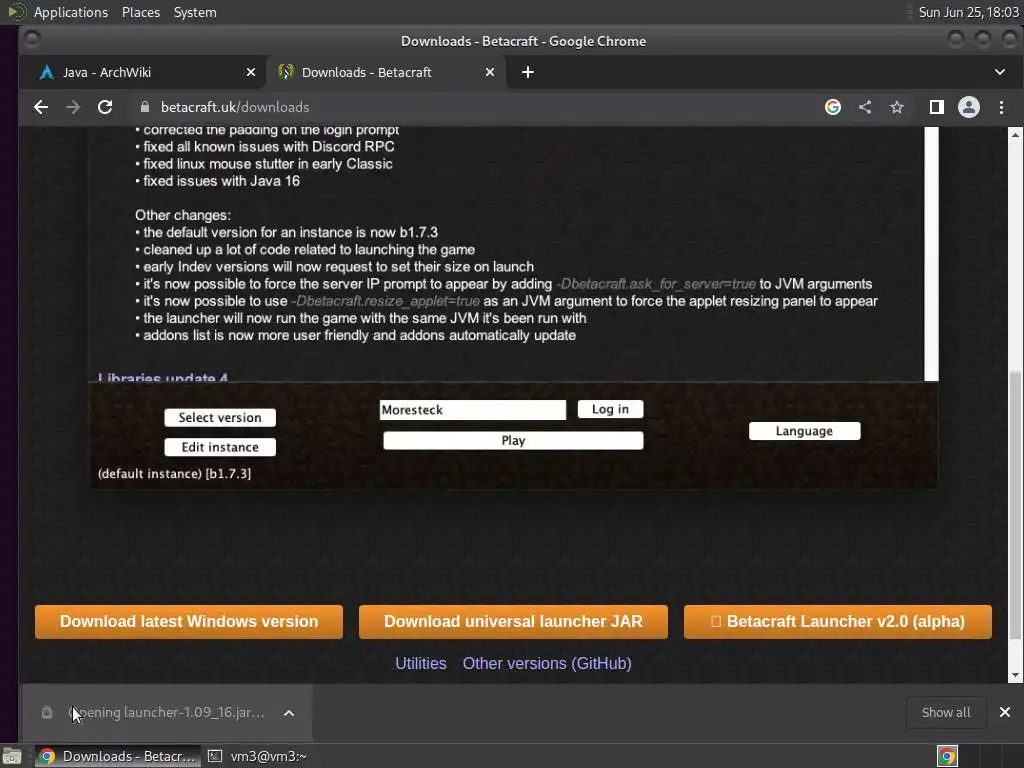
Task: Reload the Betacraft downloads page
Action: [x=105, y=107]
